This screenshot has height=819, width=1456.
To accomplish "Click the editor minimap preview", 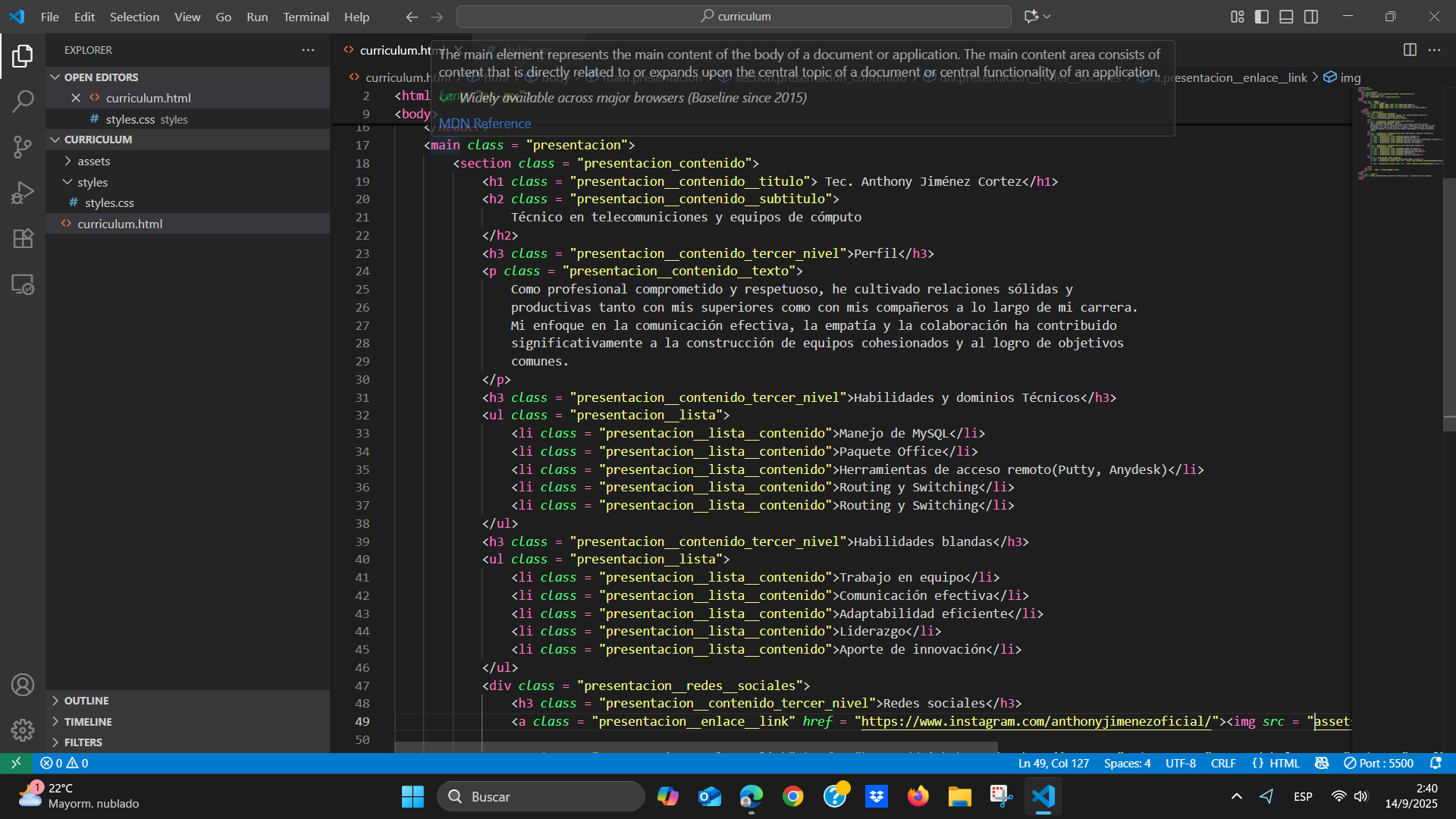I will tap(1399, 133).
